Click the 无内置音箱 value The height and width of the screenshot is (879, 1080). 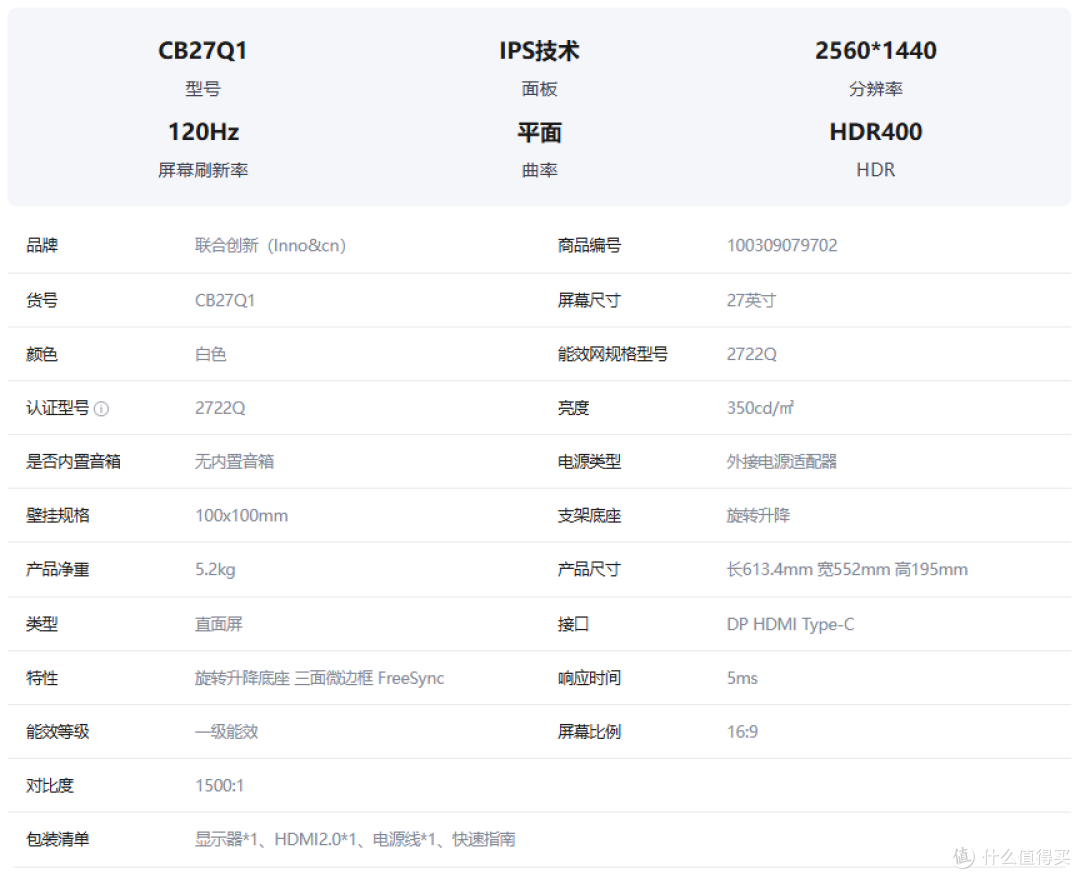(234, 462)
